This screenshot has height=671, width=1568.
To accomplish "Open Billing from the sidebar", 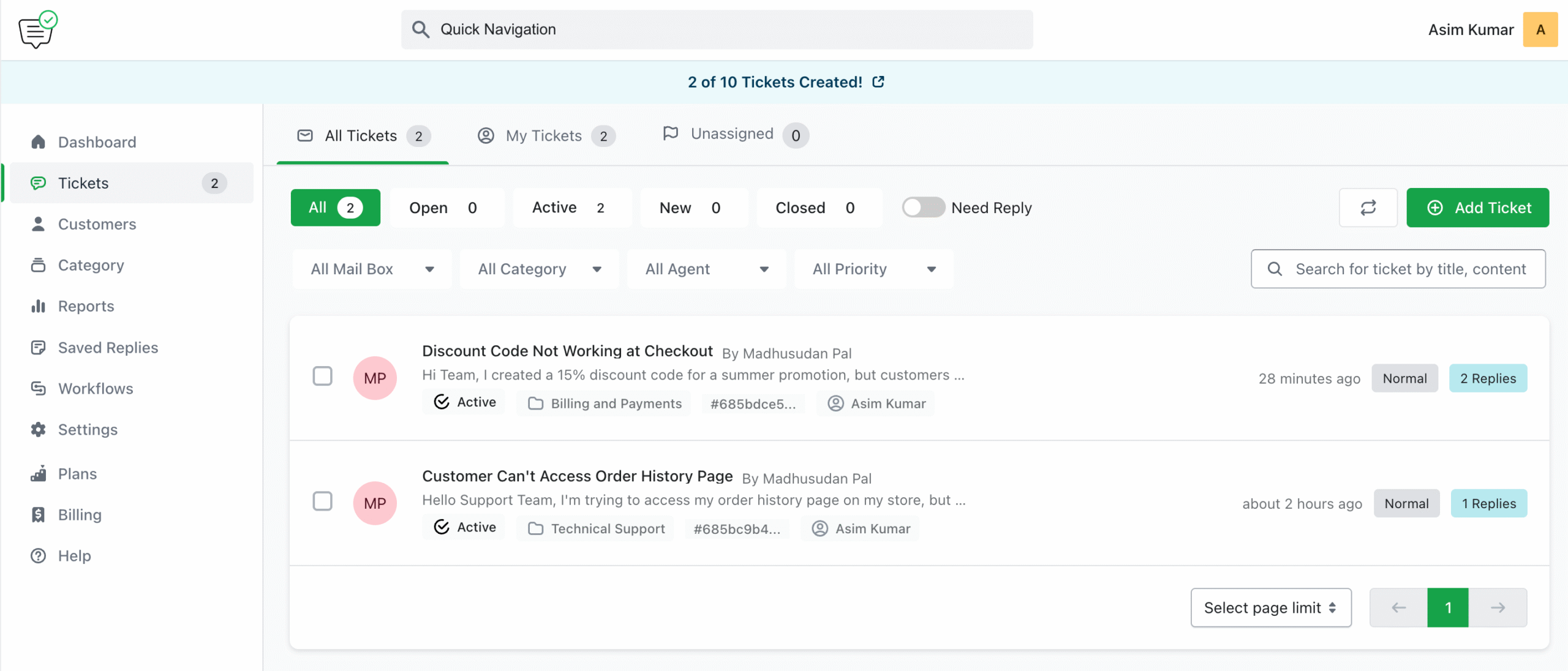I will (80, 515).
